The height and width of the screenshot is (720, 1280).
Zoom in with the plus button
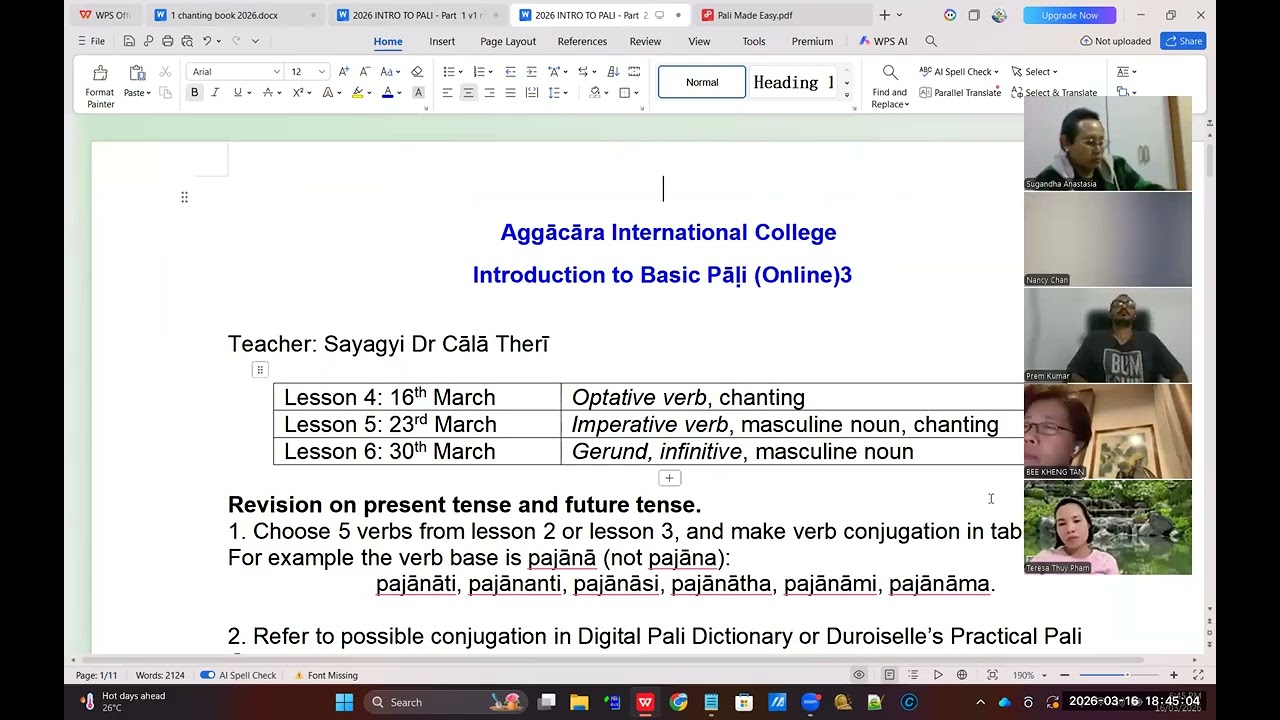[x=1174, y=675]
